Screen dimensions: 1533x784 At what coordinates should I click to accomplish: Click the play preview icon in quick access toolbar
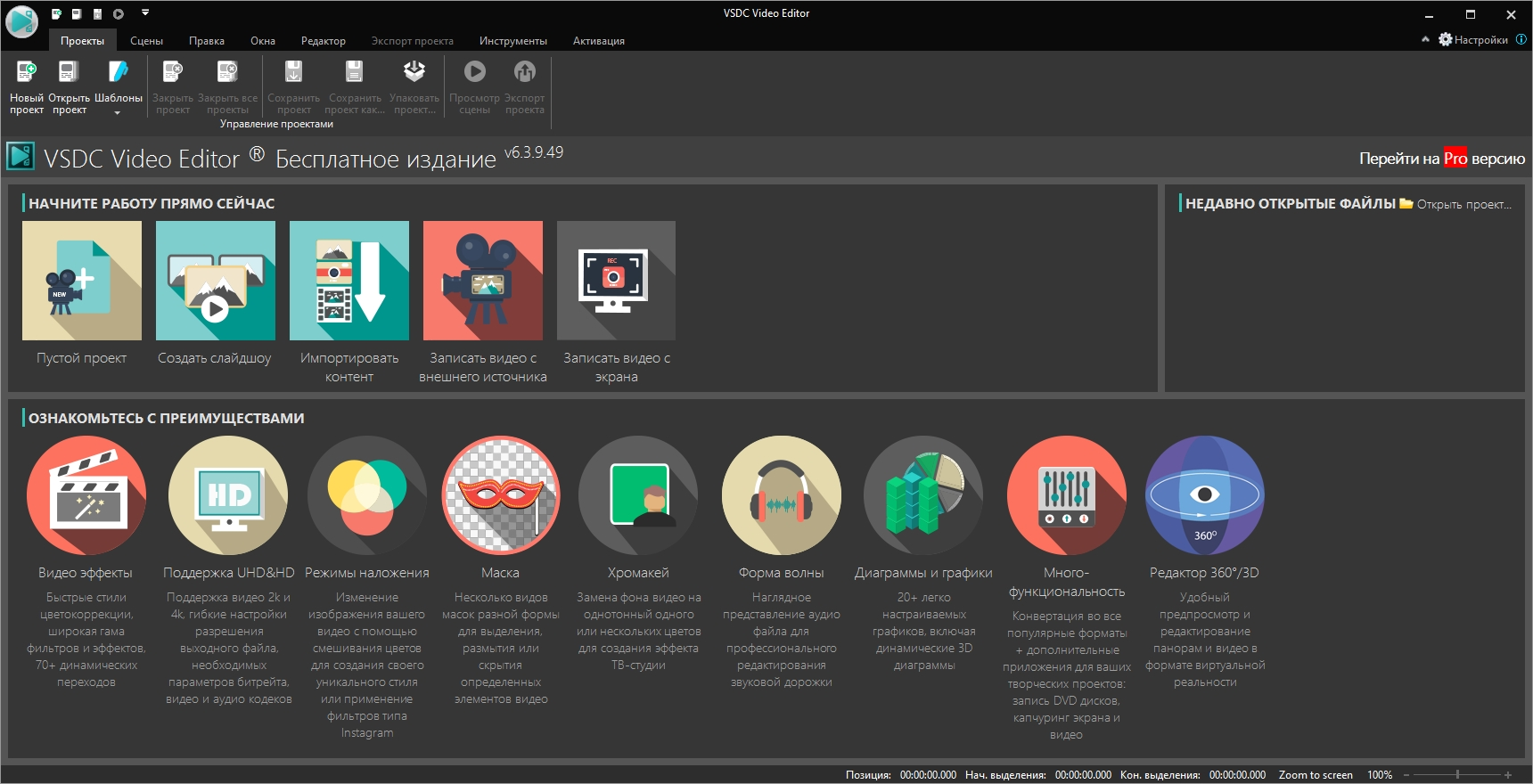(x=119, y=13)
